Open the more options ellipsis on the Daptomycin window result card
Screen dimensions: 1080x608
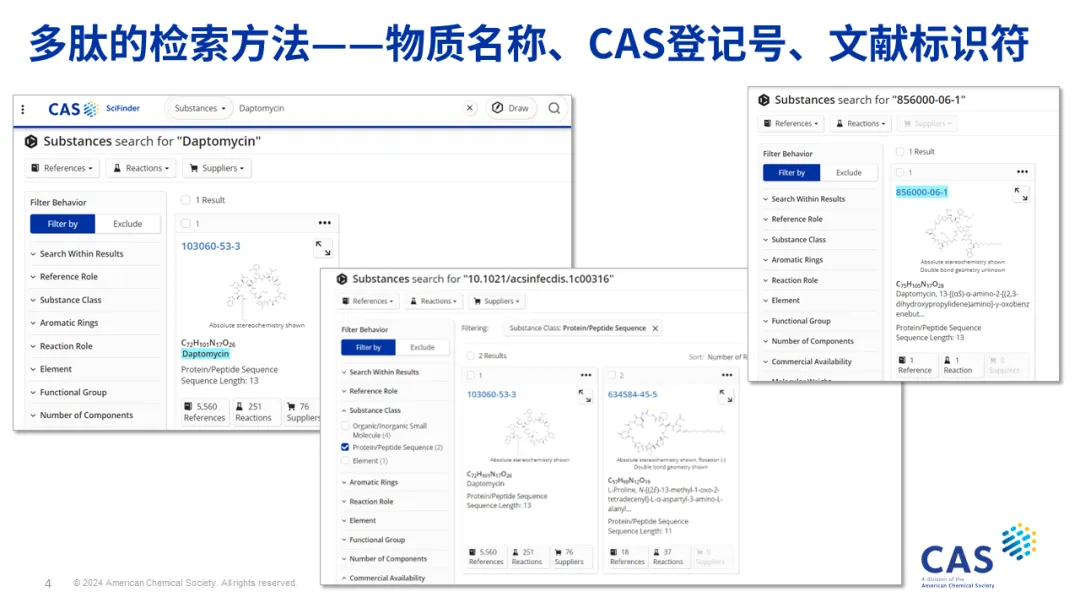pos(324,223)
